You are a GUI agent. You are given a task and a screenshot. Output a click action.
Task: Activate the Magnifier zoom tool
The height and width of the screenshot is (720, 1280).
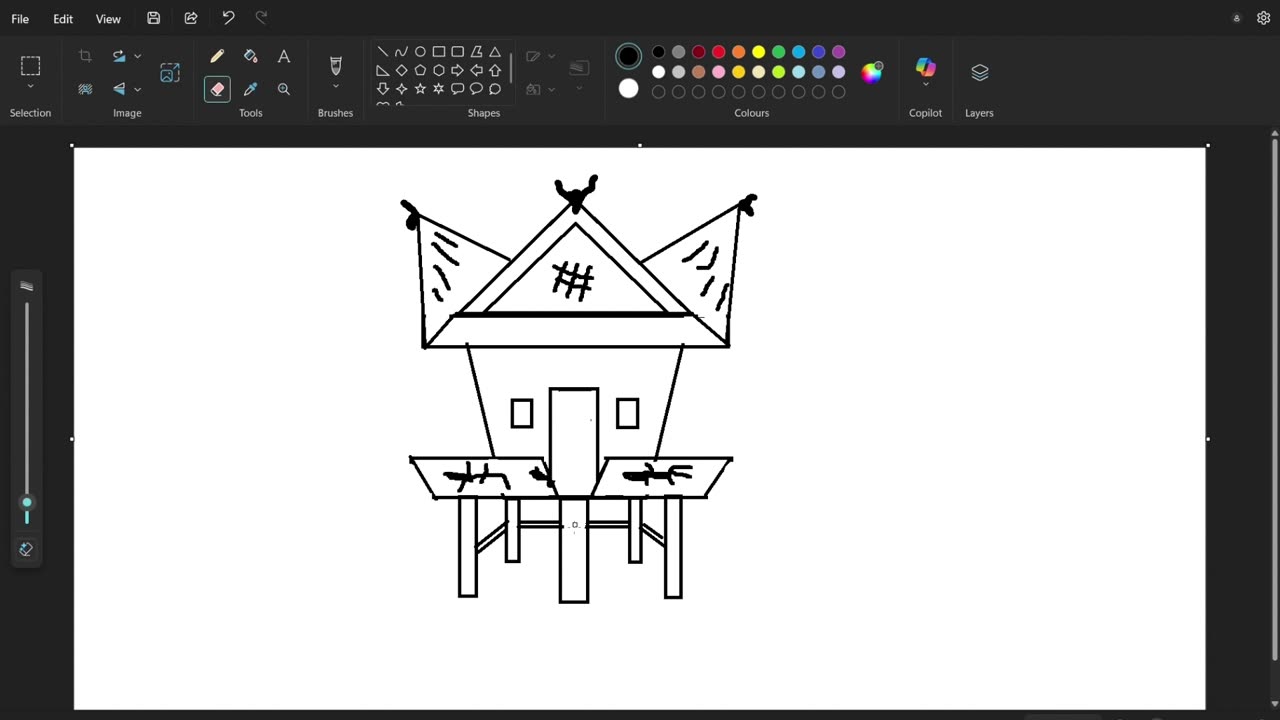tap(284, 89)
